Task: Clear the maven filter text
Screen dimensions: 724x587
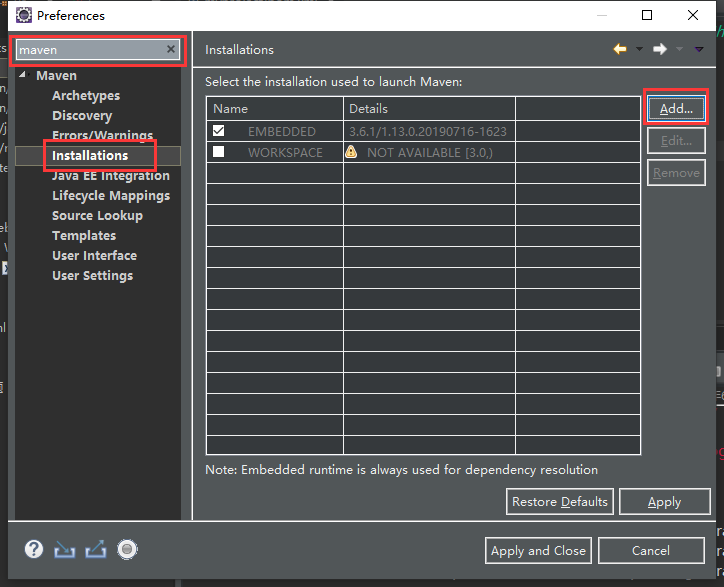Action: coord(171,49)
